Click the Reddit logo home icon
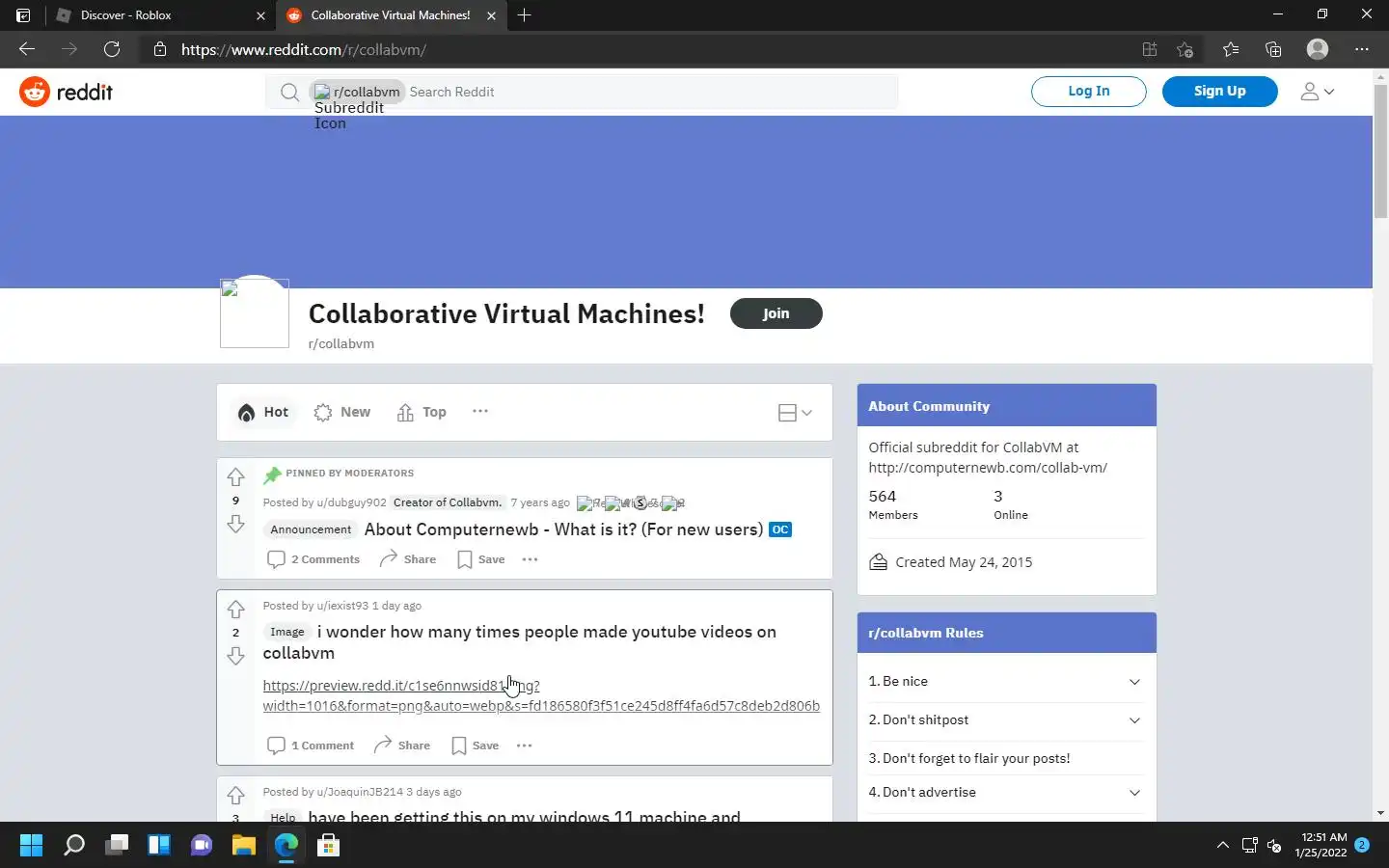 35,92
